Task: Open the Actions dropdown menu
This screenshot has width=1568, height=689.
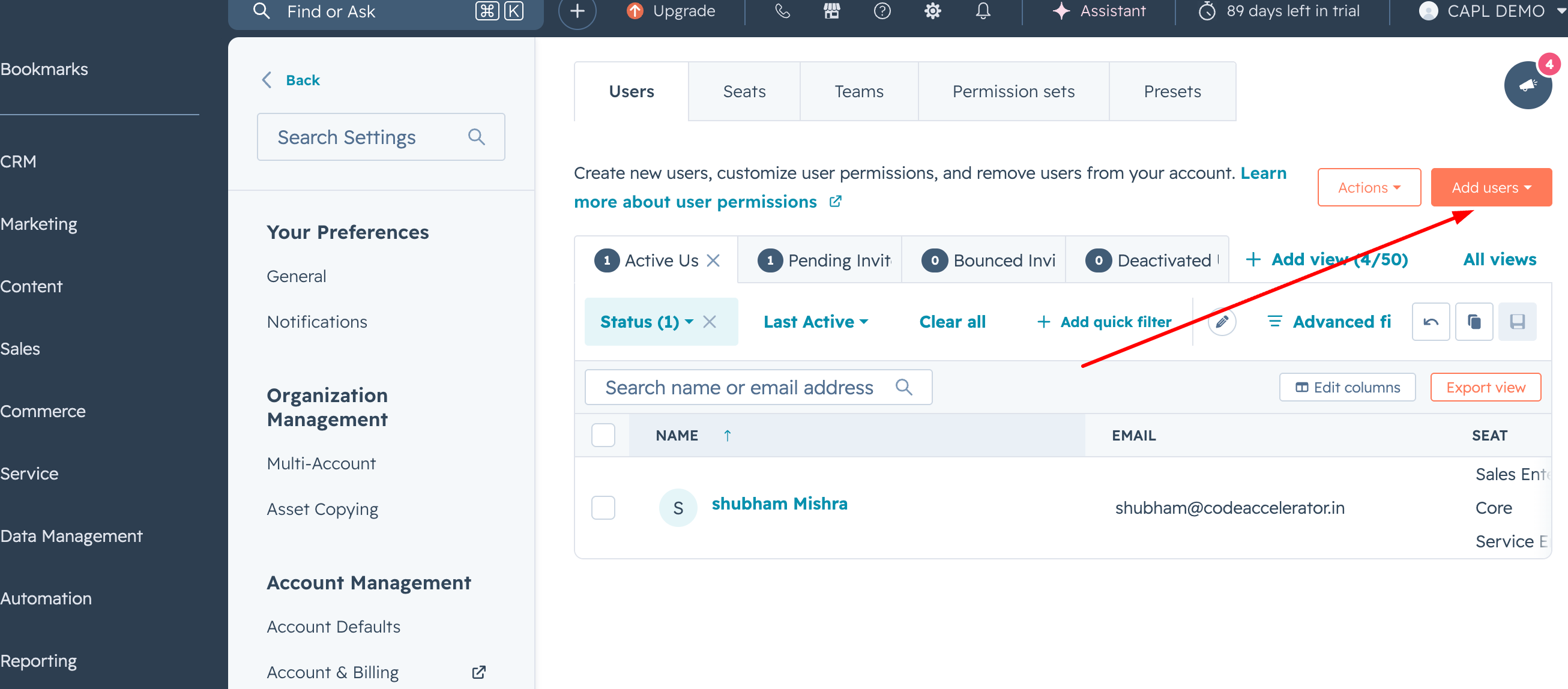Action: [x=1368, y=187]
